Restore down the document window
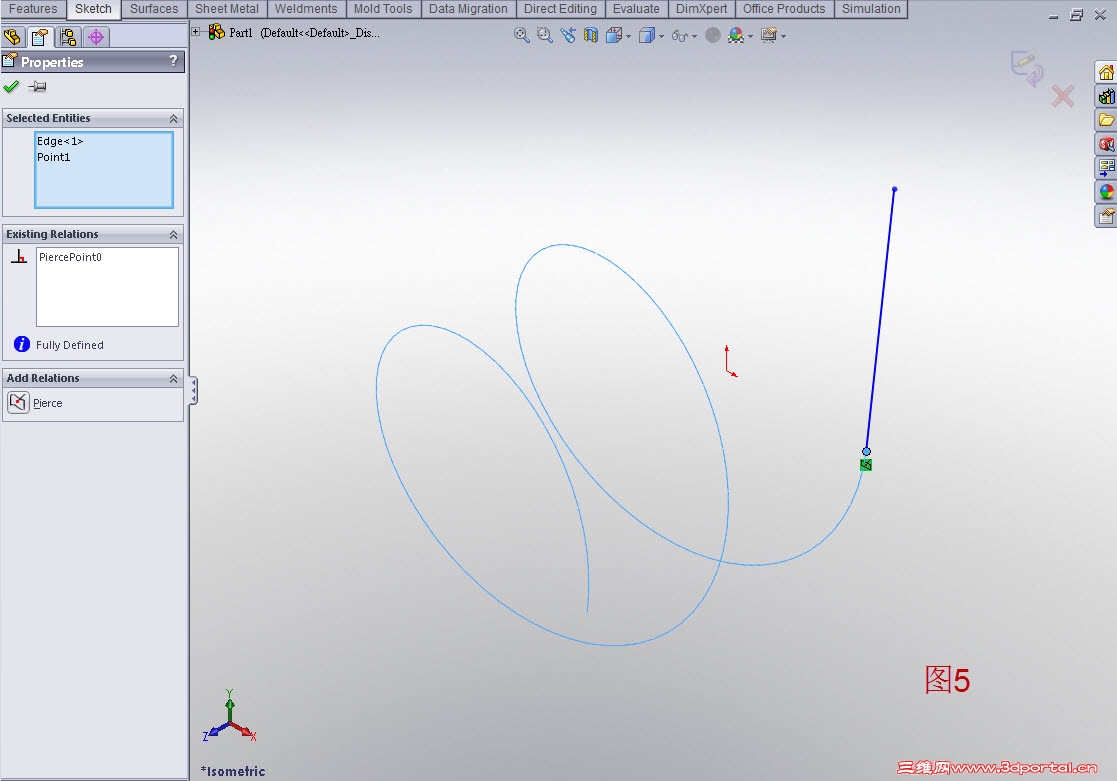 click(x=1076, y=15)
